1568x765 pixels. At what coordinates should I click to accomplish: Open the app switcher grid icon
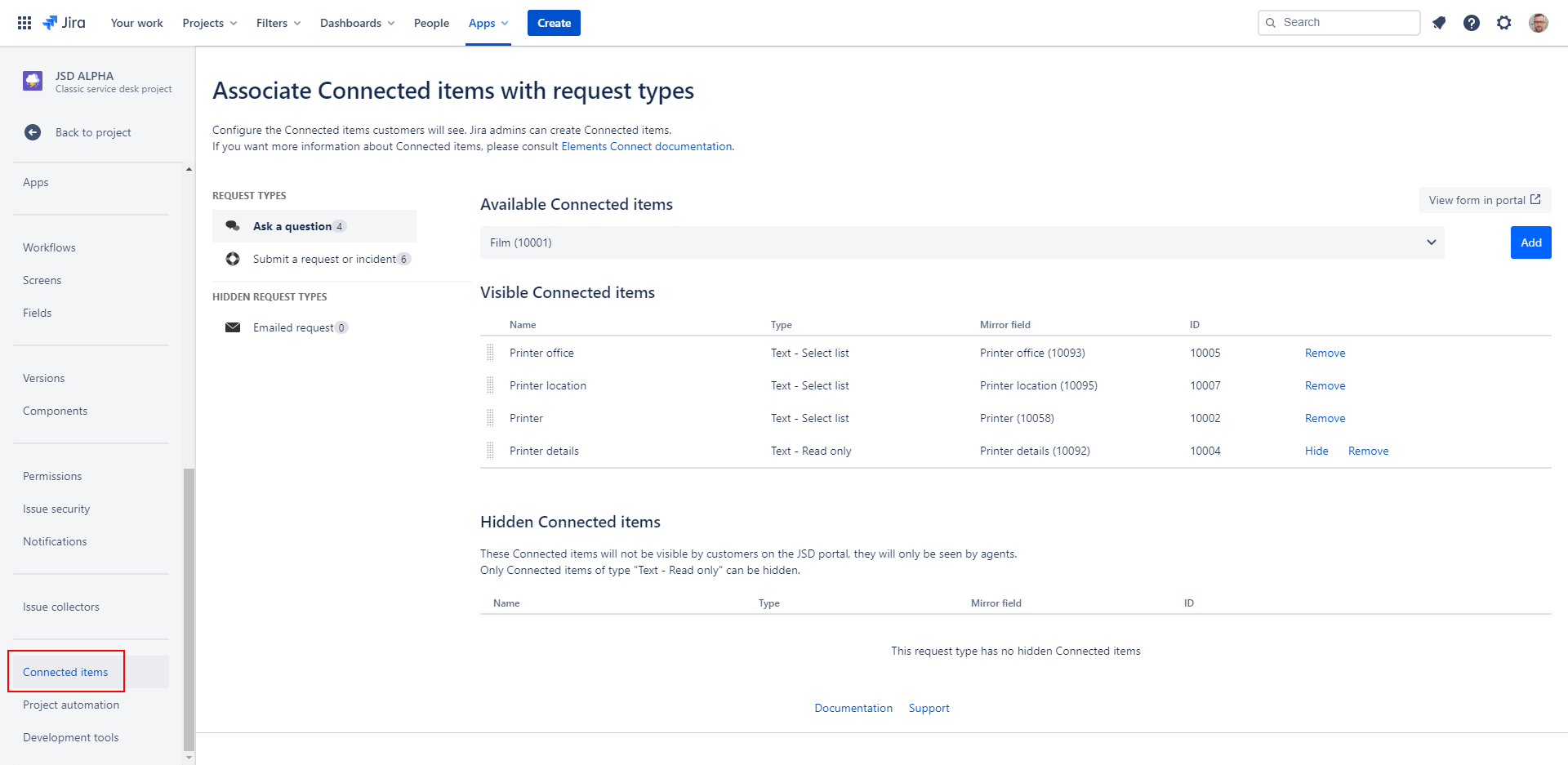point(24,23)
